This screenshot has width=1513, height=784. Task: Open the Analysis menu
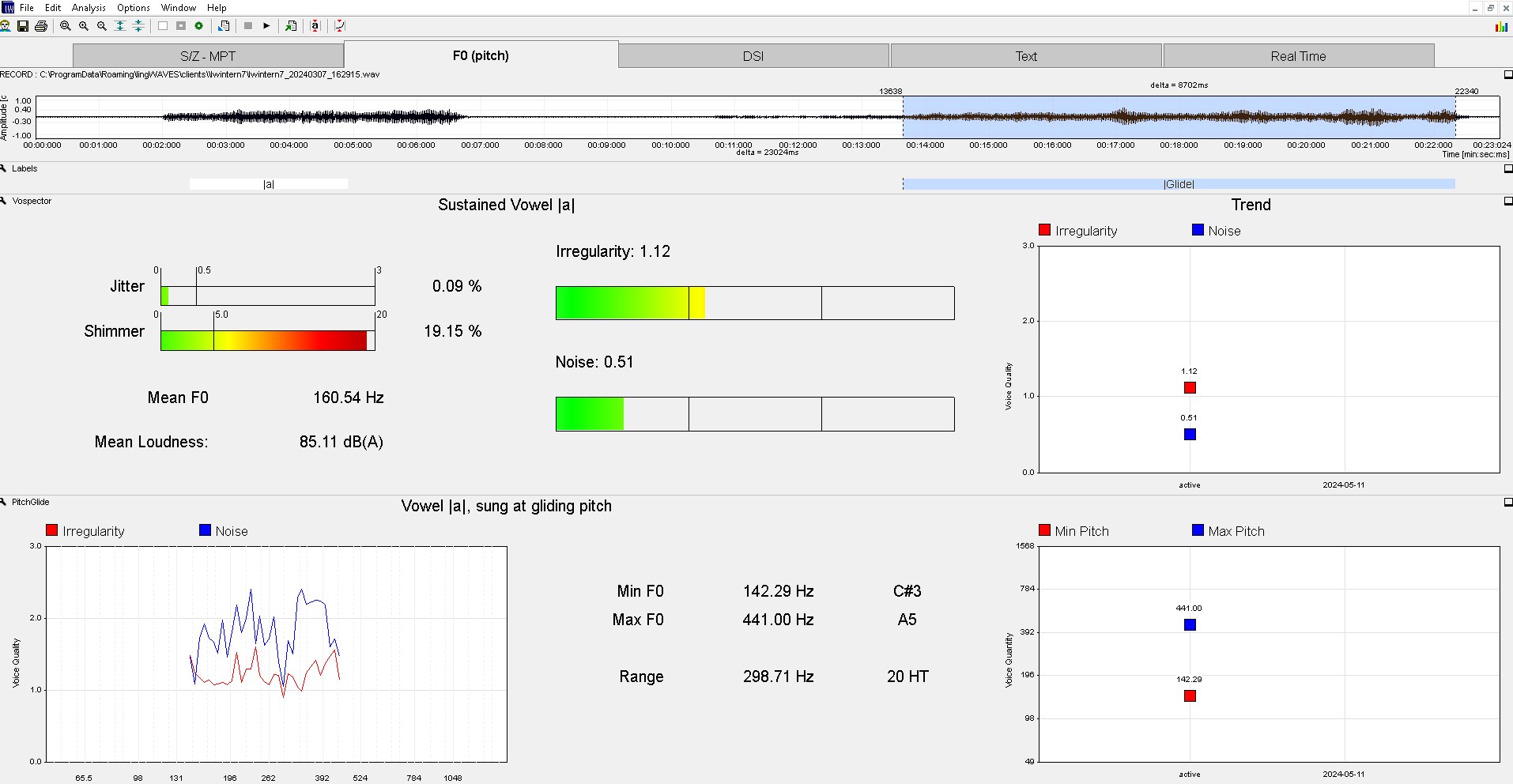89,7
